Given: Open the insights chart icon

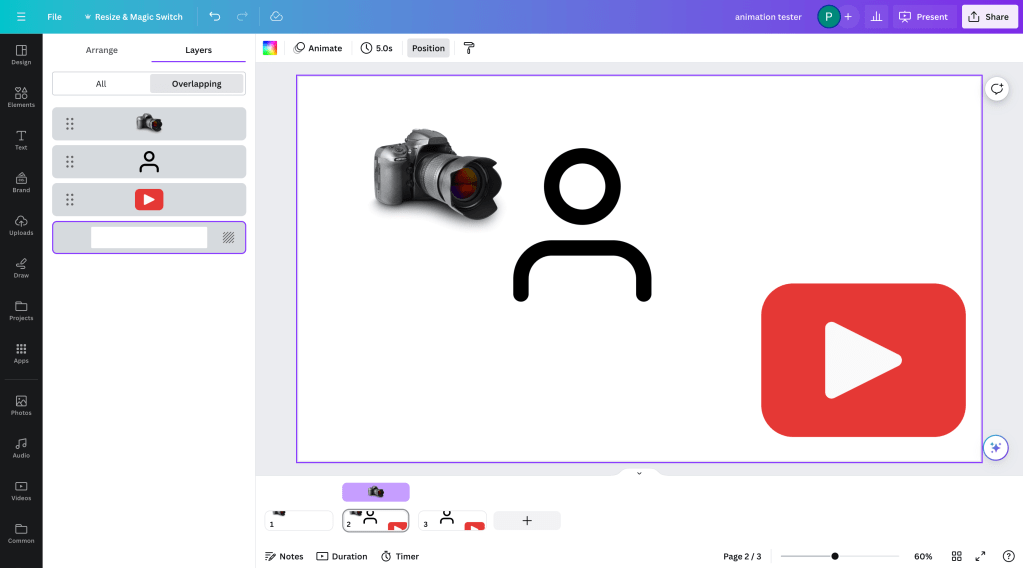Looking at the screenshot, I should click(876, 17).
